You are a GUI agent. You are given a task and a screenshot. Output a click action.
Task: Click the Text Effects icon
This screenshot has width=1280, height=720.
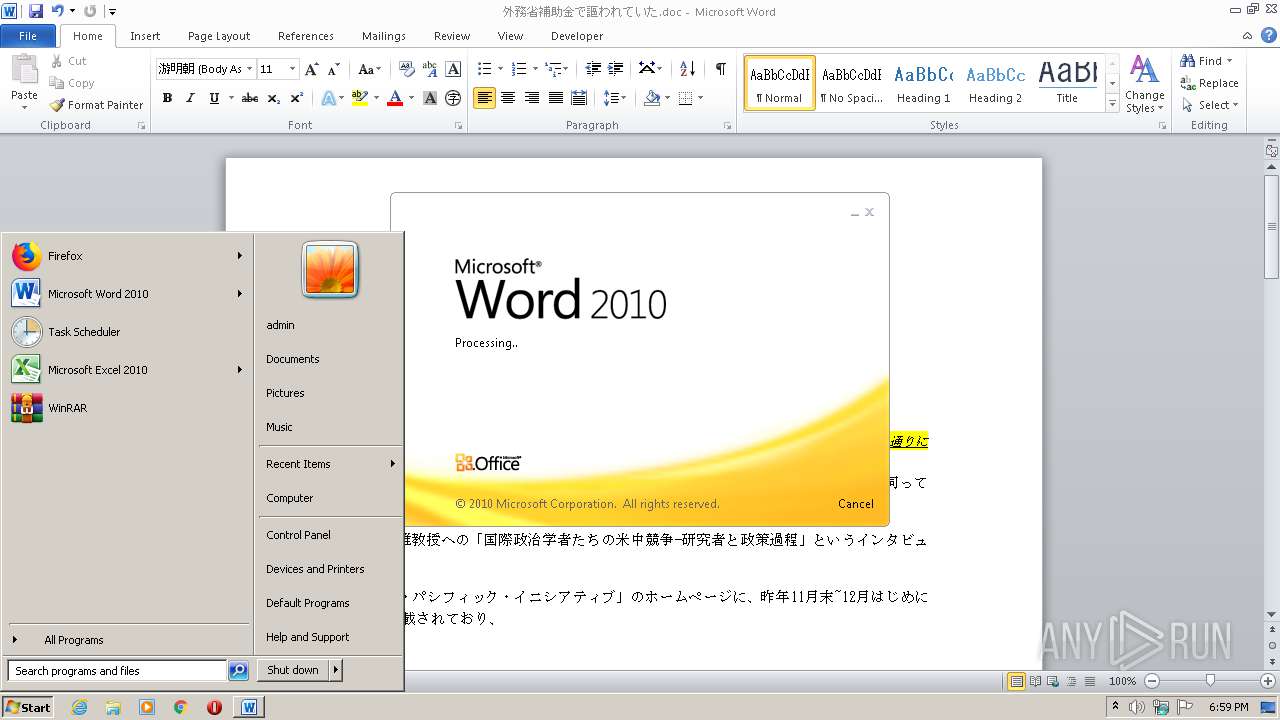327,98
